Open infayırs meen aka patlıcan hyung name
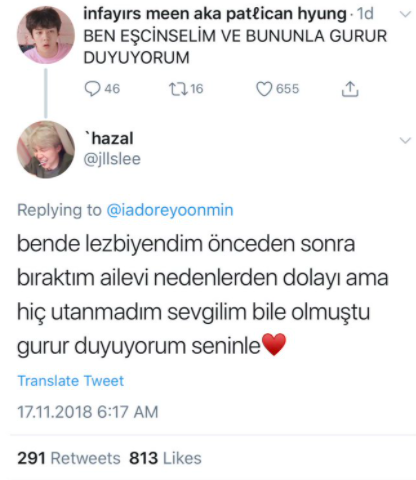This screenshot has height=480, width=416. [215, 14]
